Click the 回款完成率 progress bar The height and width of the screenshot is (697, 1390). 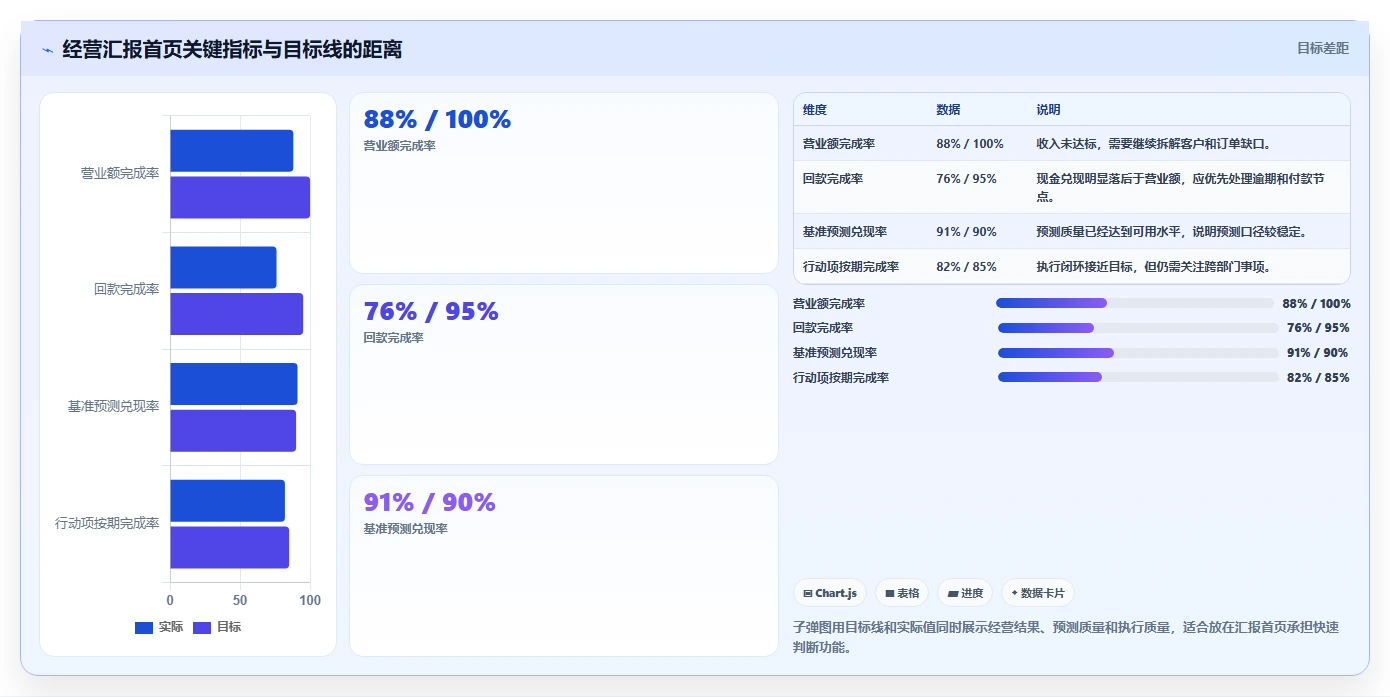click(1138, 328)
